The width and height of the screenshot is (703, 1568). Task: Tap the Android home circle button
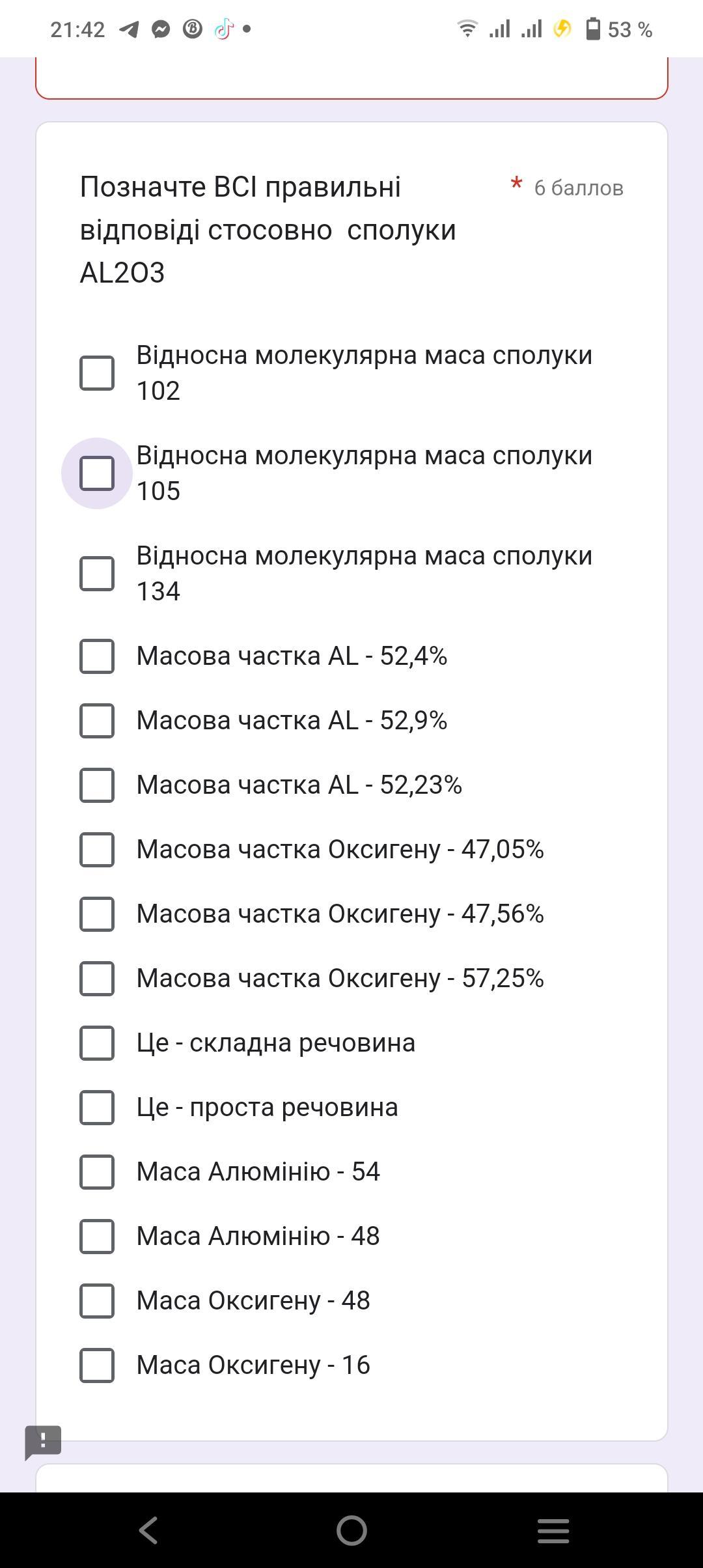[x=351, y=1530]
